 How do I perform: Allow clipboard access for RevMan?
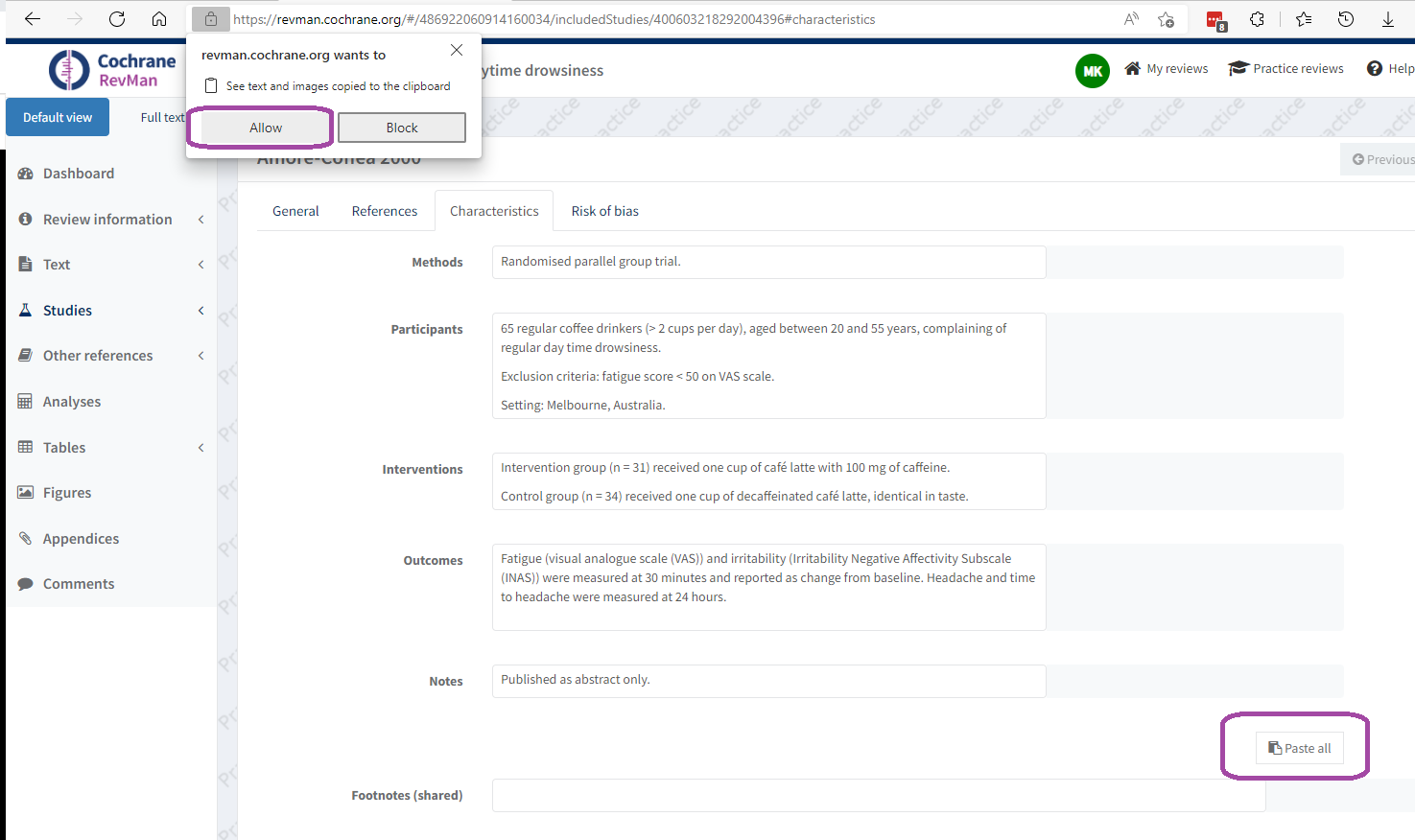point(266,128)
